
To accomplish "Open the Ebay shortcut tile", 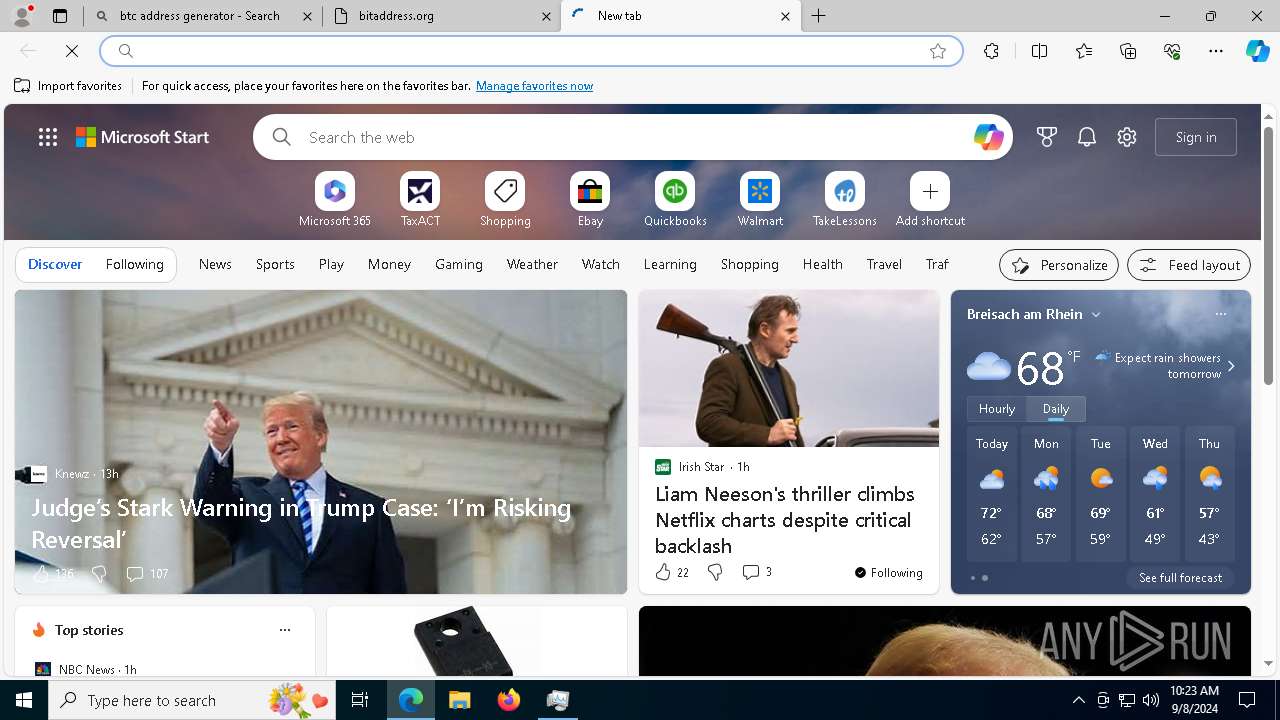I will pos(590,200).
